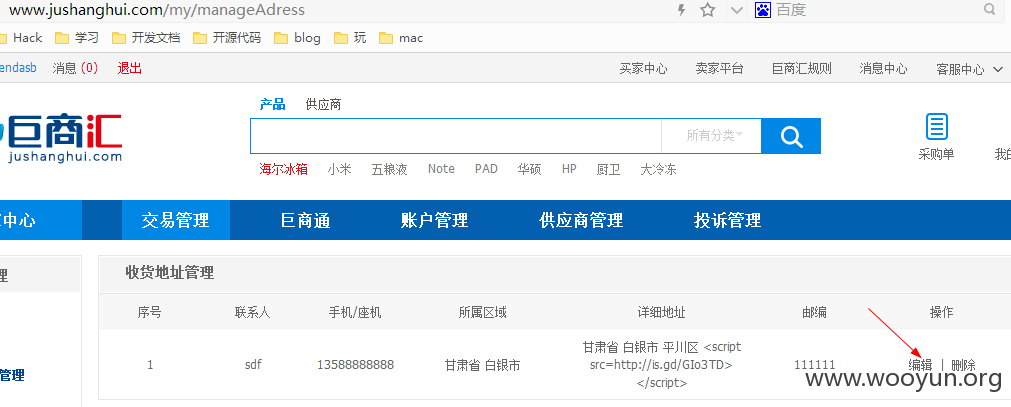Click the Baidu paw search engine icon
The image size is (1011, 407).
pyautogui.click(x=763, y=10)
